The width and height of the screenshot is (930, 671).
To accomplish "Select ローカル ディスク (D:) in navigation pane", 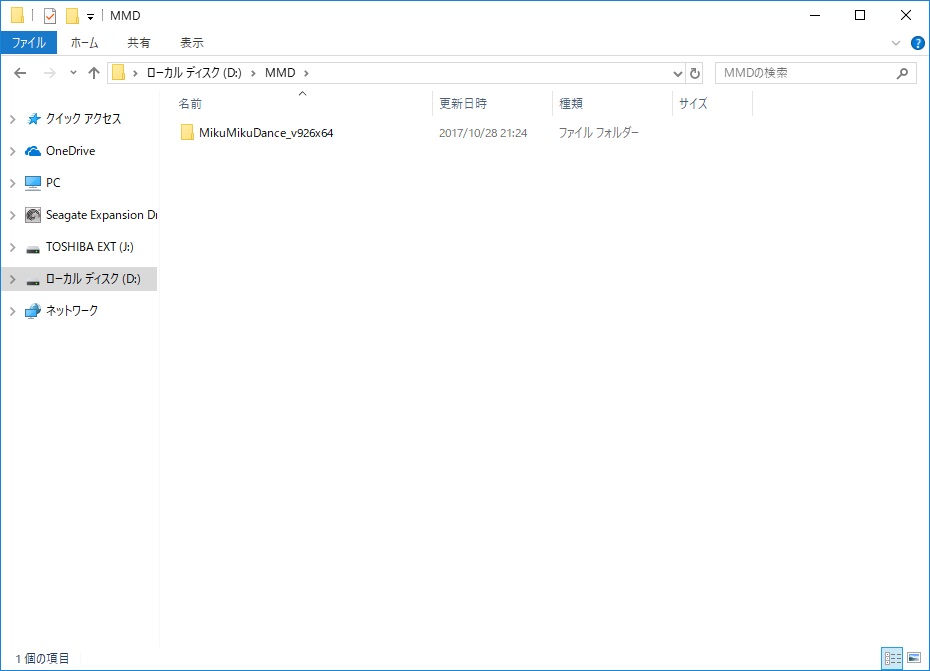I will (x=93, y=279).
